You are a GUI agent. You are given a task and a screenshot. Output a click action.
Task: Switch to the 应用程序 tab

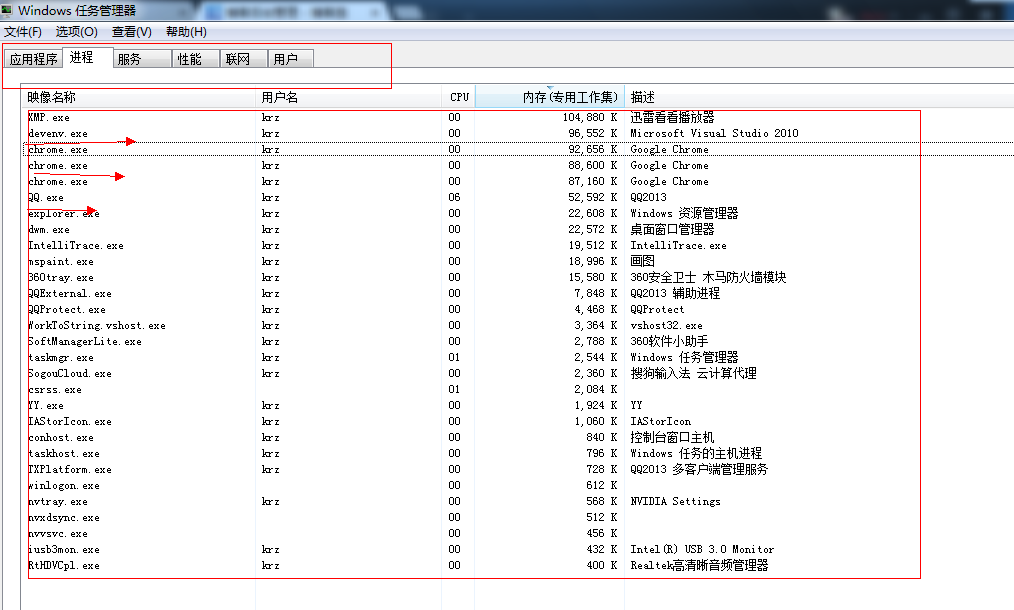[33, 59]
